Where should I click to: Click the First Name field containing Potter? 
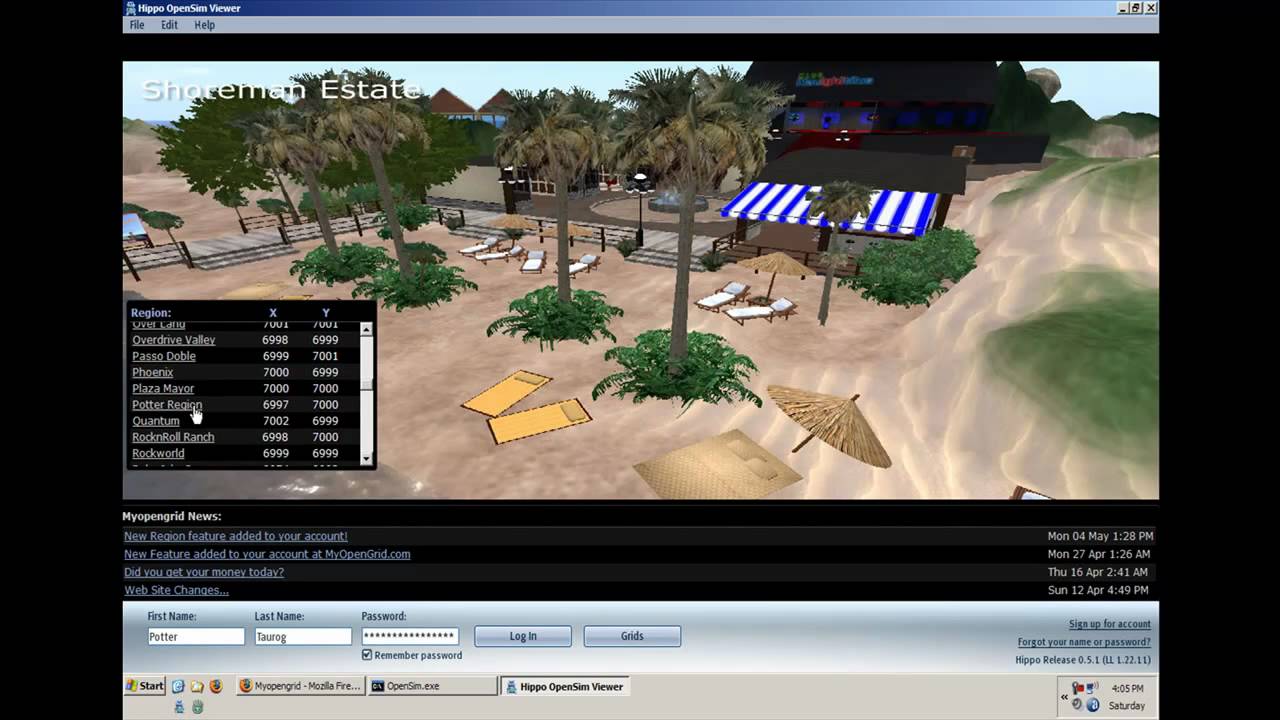pos(196,636)
